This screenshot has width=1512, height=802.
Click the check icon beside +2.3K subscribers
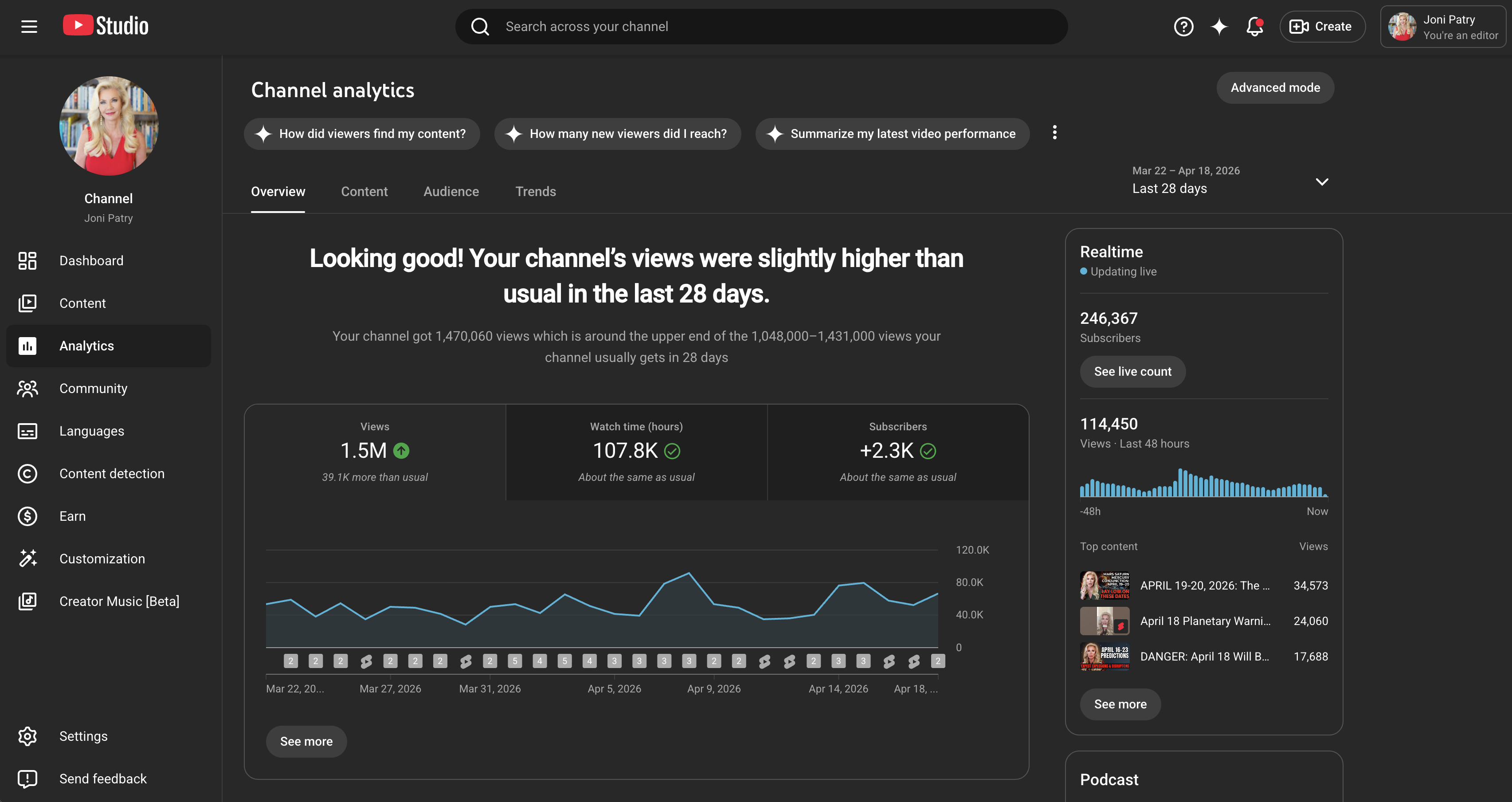coord(928,451)
